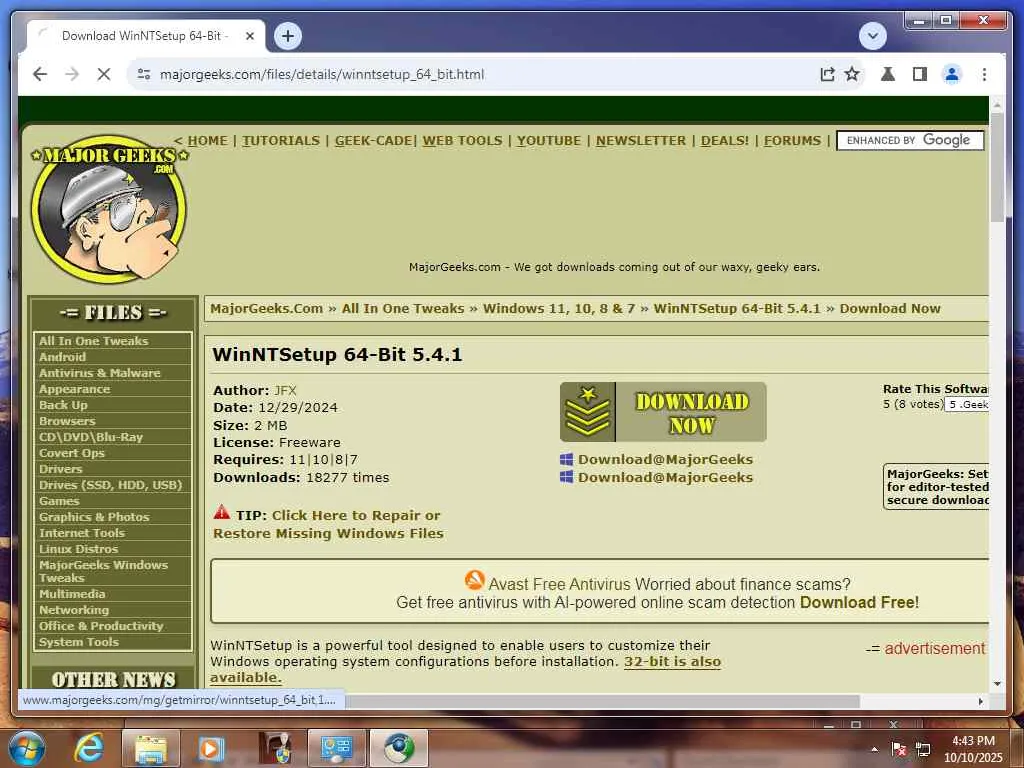Screen dimensions: 1024x768
Task: Open the red warning TIP repair link
Action: click(328, 524)
